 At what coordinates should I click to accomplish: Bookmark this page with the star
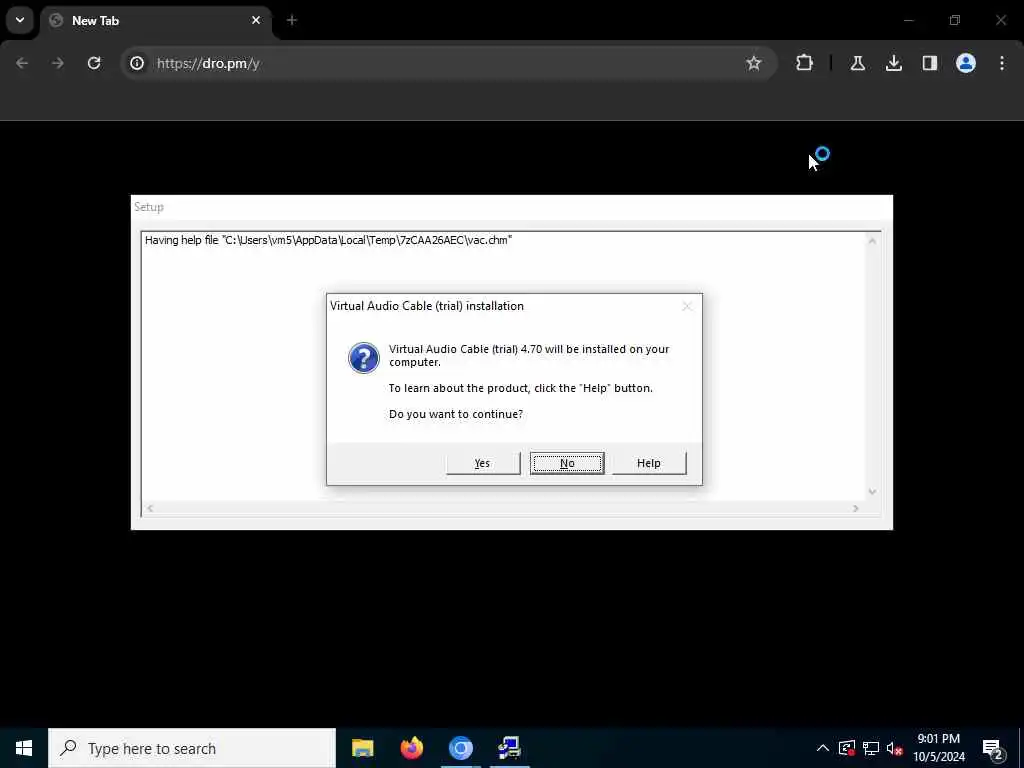(x=754, y=63)
